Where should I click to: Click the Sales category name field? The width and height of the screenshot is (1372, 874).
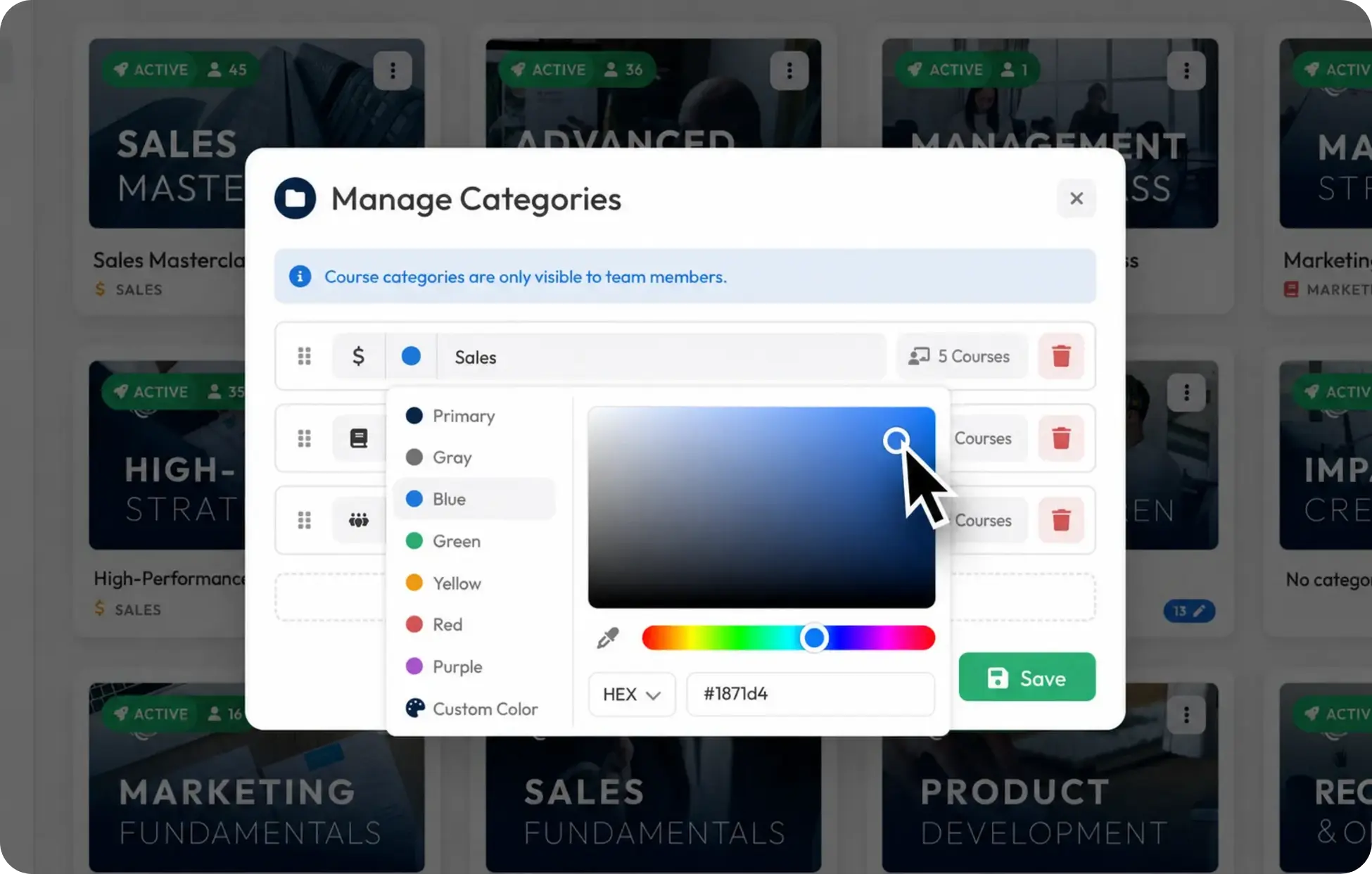coord(661,357)
